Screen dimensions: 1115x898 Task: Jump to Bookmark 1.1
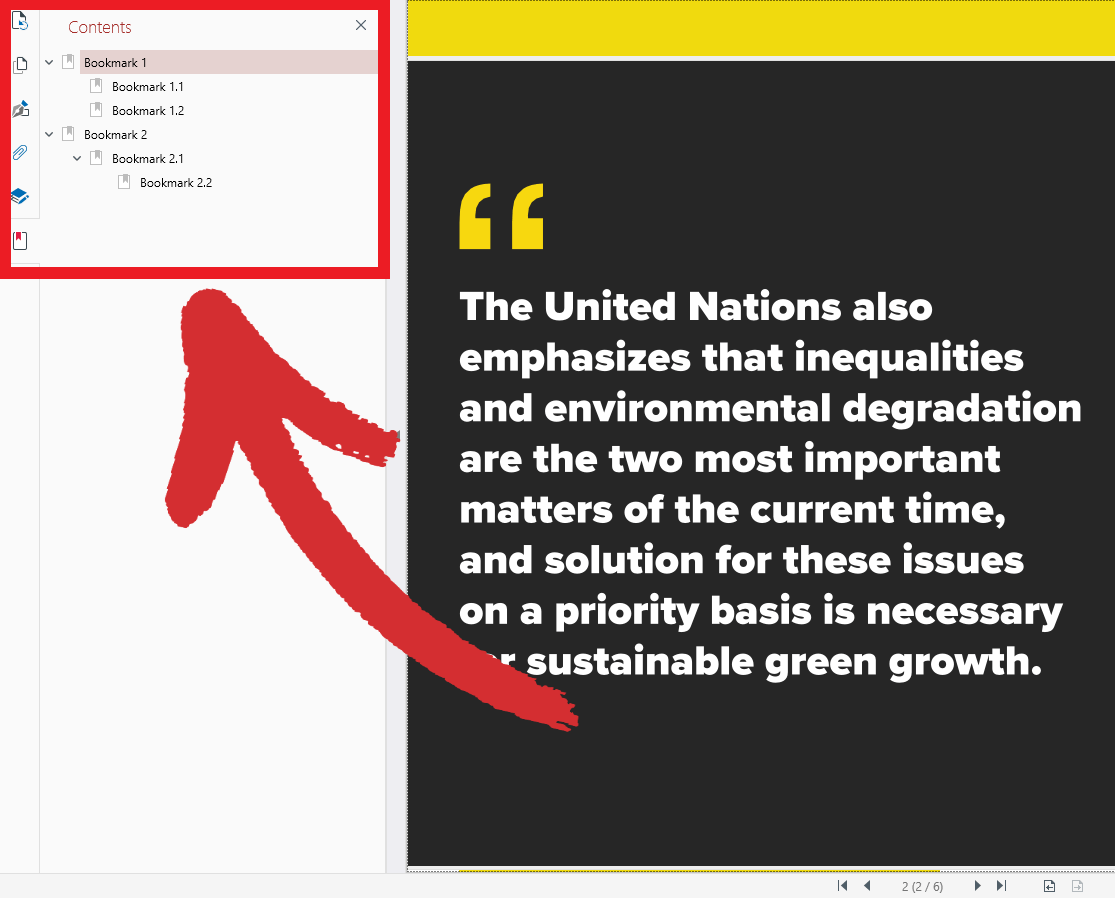147,87
